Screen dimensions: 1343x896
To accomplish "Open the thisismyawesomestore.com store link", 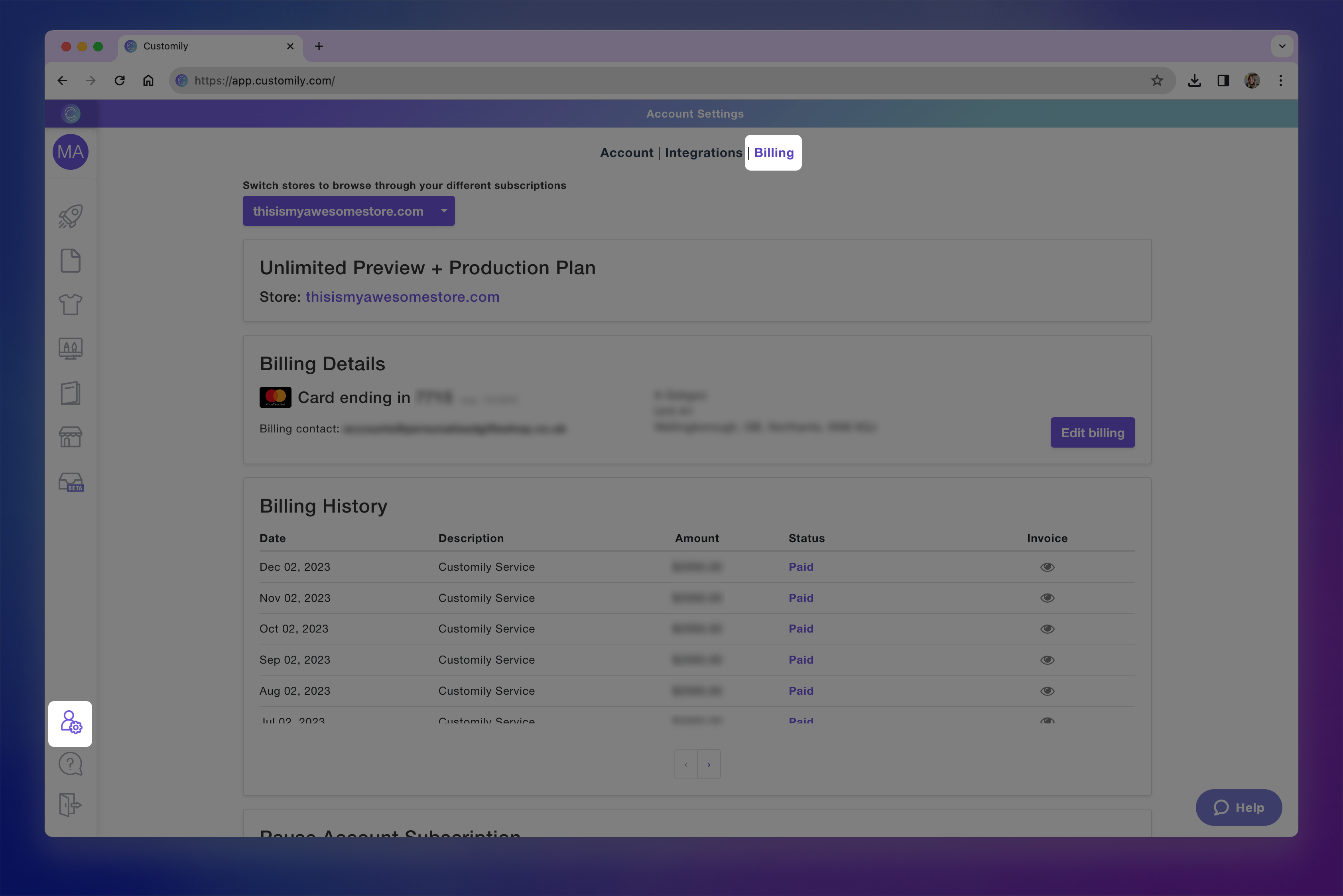I will coord(402,297).
